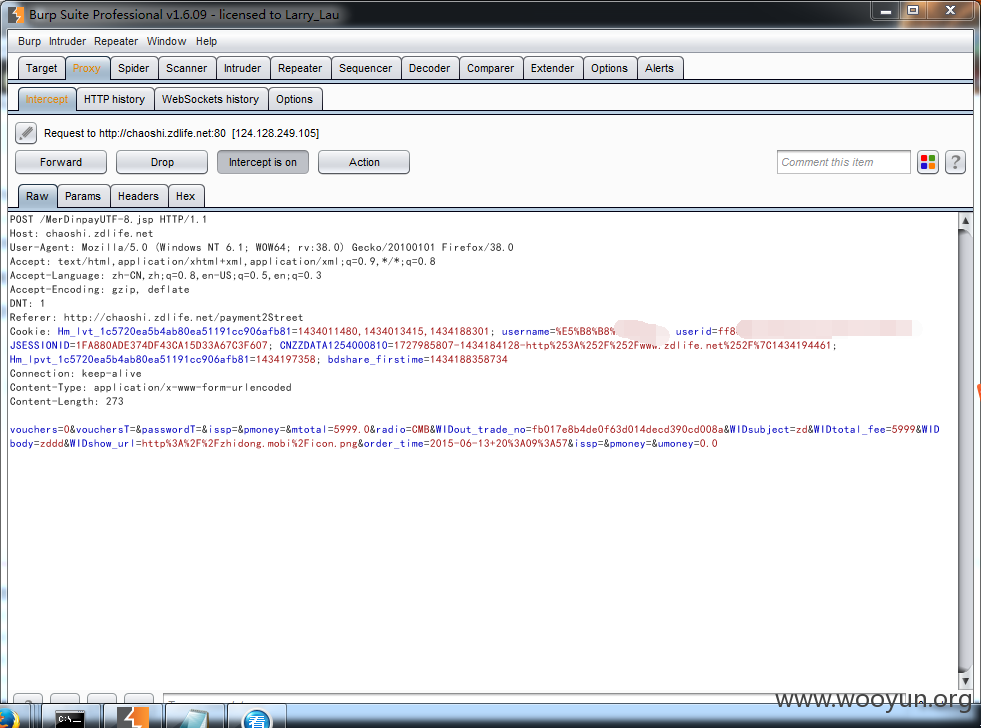Image resolution: width=981 pixels, height=728 pixels.
Task: Select the Raw view tab
Action: click(37, 196)
